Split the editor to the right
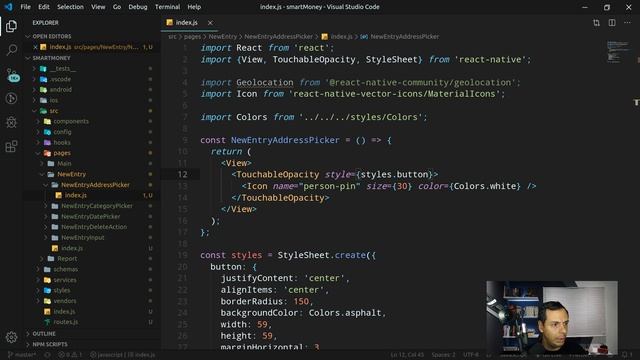 tap(612, 23)
